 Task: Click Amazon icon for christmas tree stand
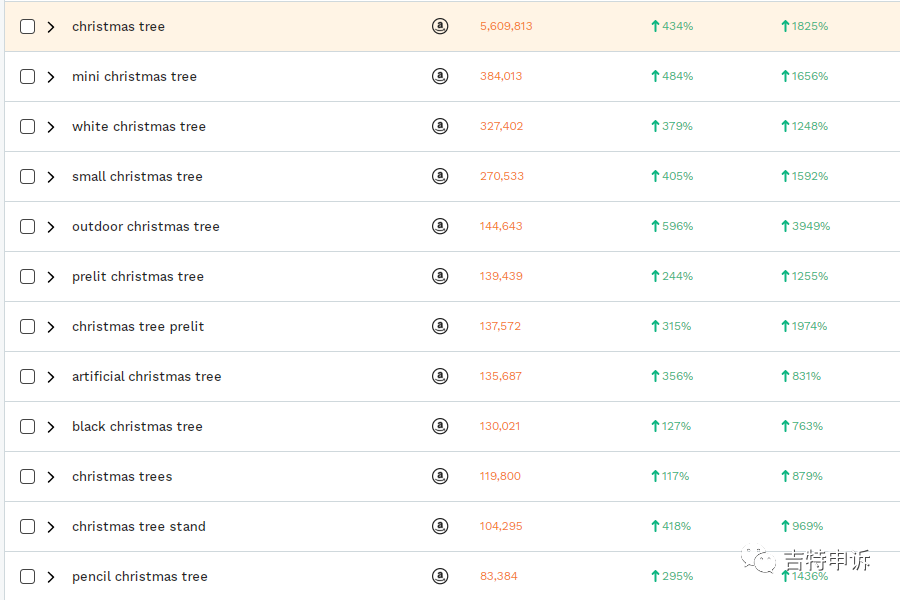pyautogui.click(x=440, y=526)
